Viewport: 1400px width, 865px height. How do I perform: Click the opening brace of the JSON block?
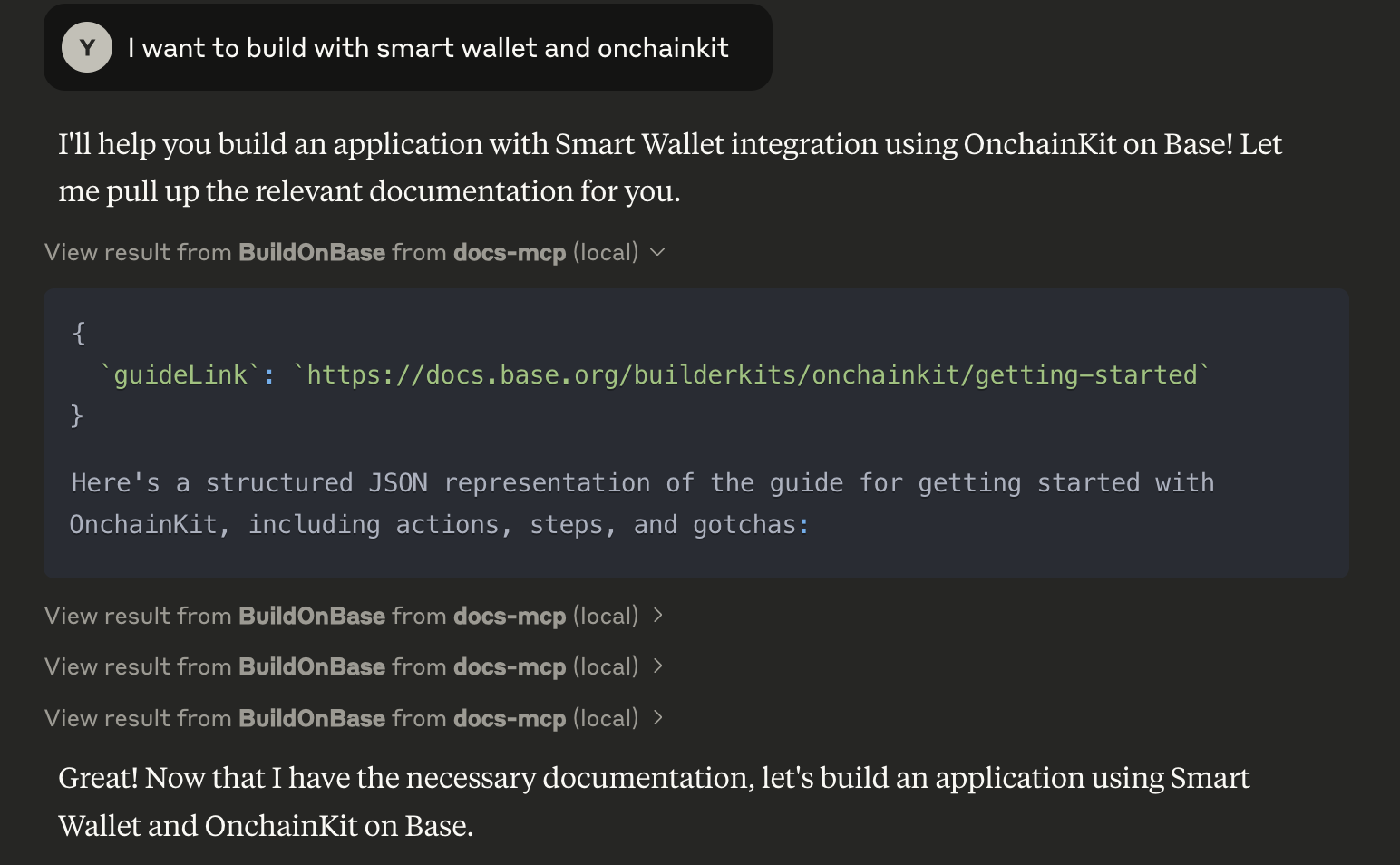79,333
